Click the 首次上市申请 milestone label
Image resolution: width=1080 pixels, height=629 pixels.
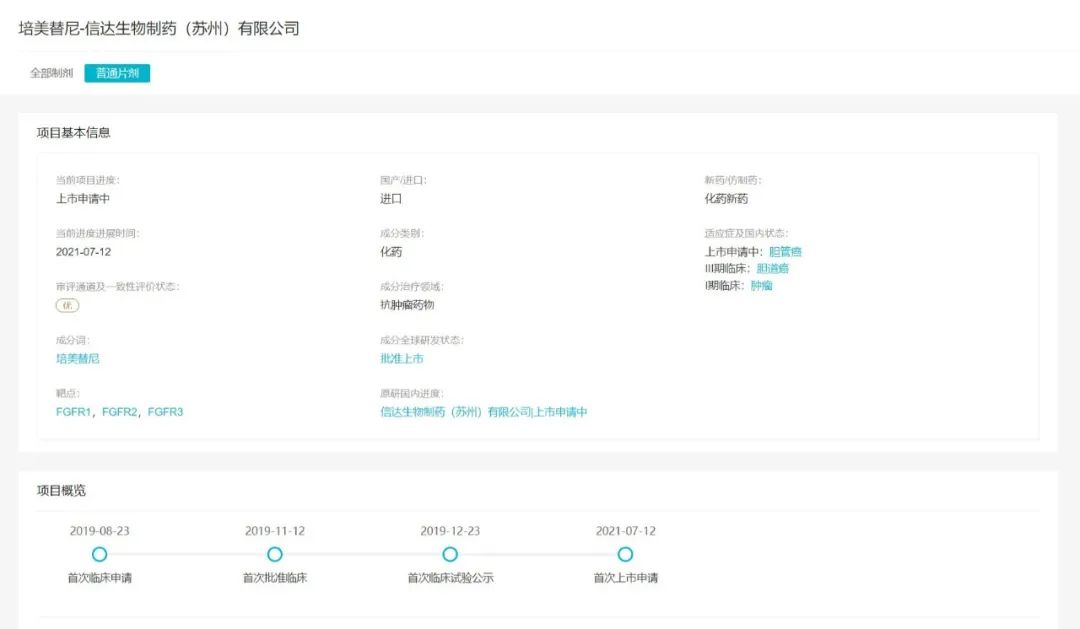tap(625, 578)
